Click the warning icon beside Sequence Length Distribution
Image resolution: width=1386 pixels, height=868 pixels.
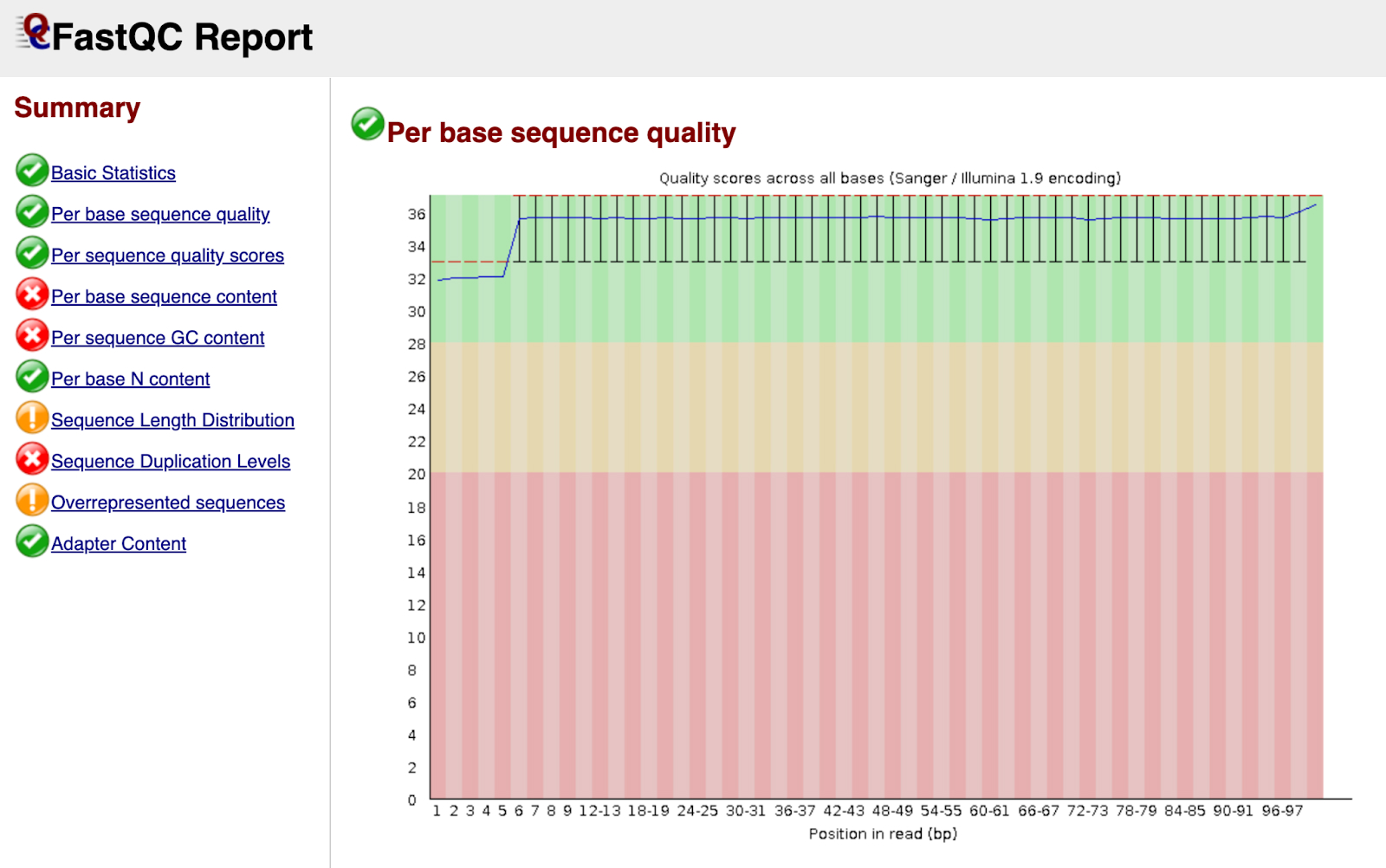(32, 418)
